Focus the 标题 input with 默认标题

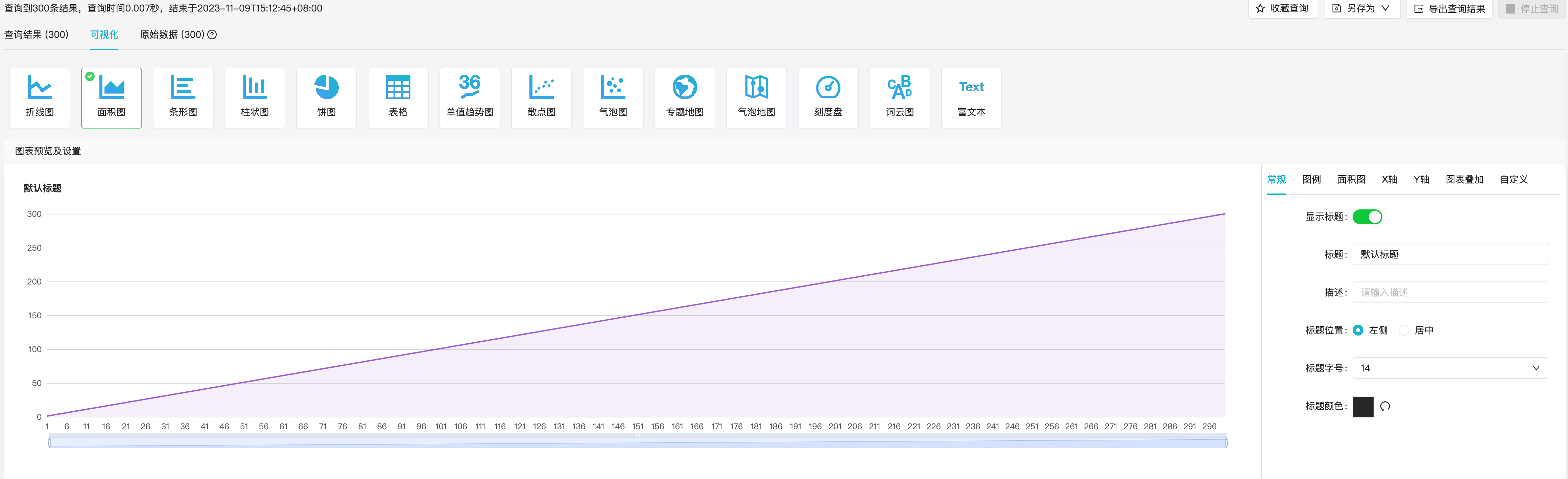(1450, 254)
